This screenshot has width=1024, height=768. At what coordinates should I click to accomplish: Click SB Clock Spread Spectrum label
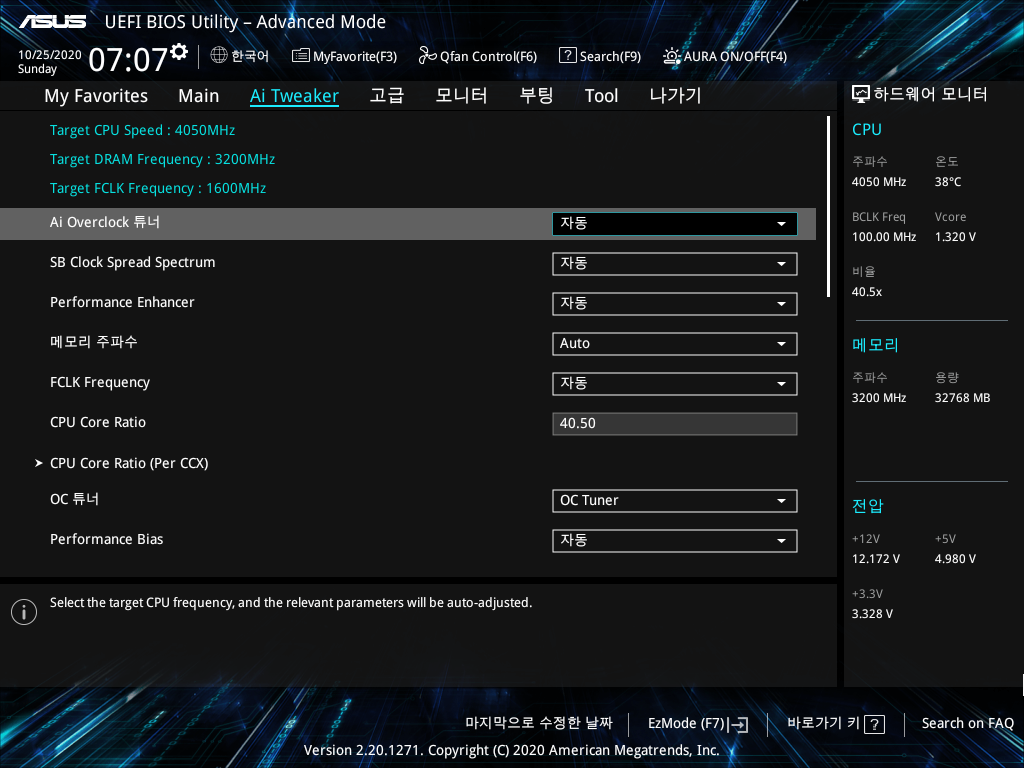133,263
